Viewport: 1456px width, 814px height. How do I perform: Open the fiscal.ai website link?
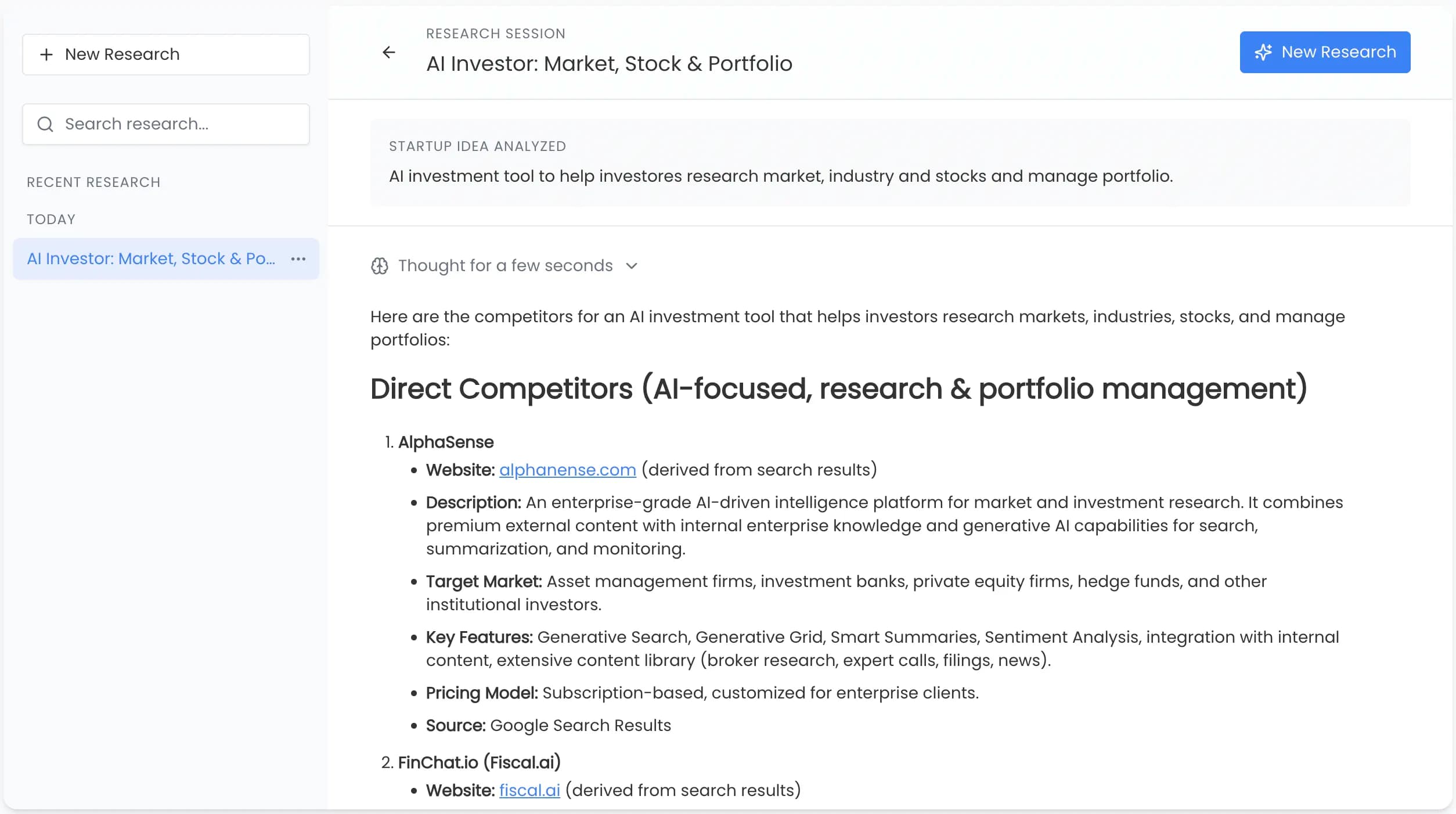(x=529, y=790)
